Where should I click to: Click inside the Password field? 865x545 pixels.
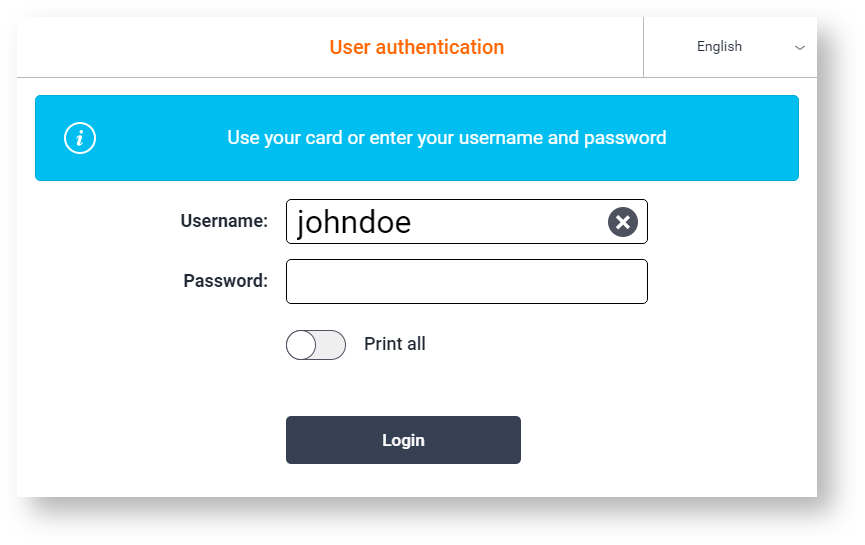[x=466, y=282]
